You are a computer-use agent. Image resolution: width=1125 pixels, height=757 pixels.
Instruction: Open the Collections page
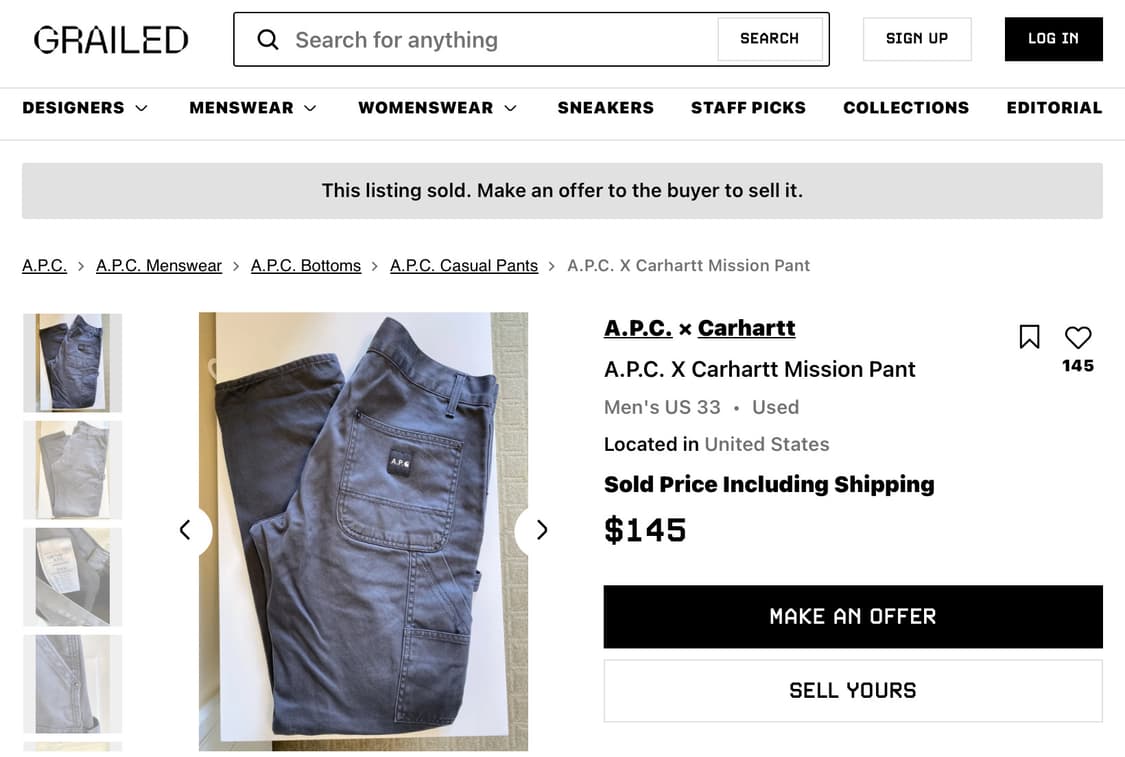pyautogui.click(x=906, y=108)
